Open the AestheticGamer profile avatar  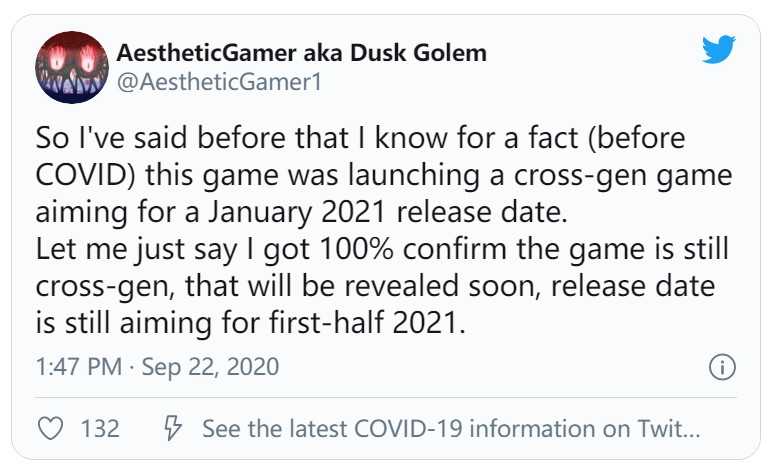point(71,68)
